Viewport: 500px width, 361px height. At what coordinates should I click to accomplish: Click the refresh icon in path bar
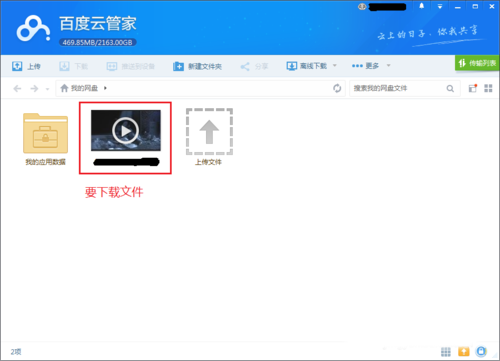337,88
